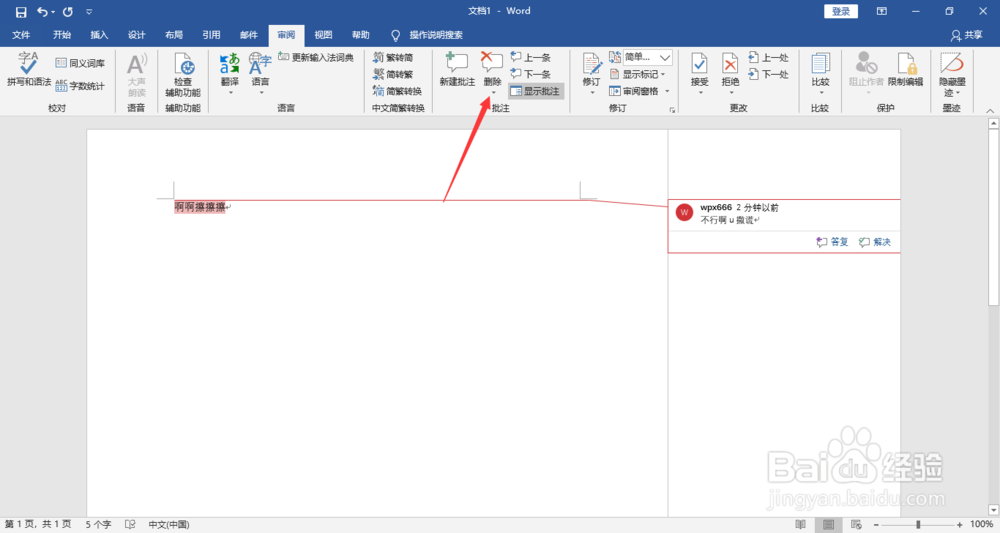
Task: Open 语言 language options
Action: (260, 73)
